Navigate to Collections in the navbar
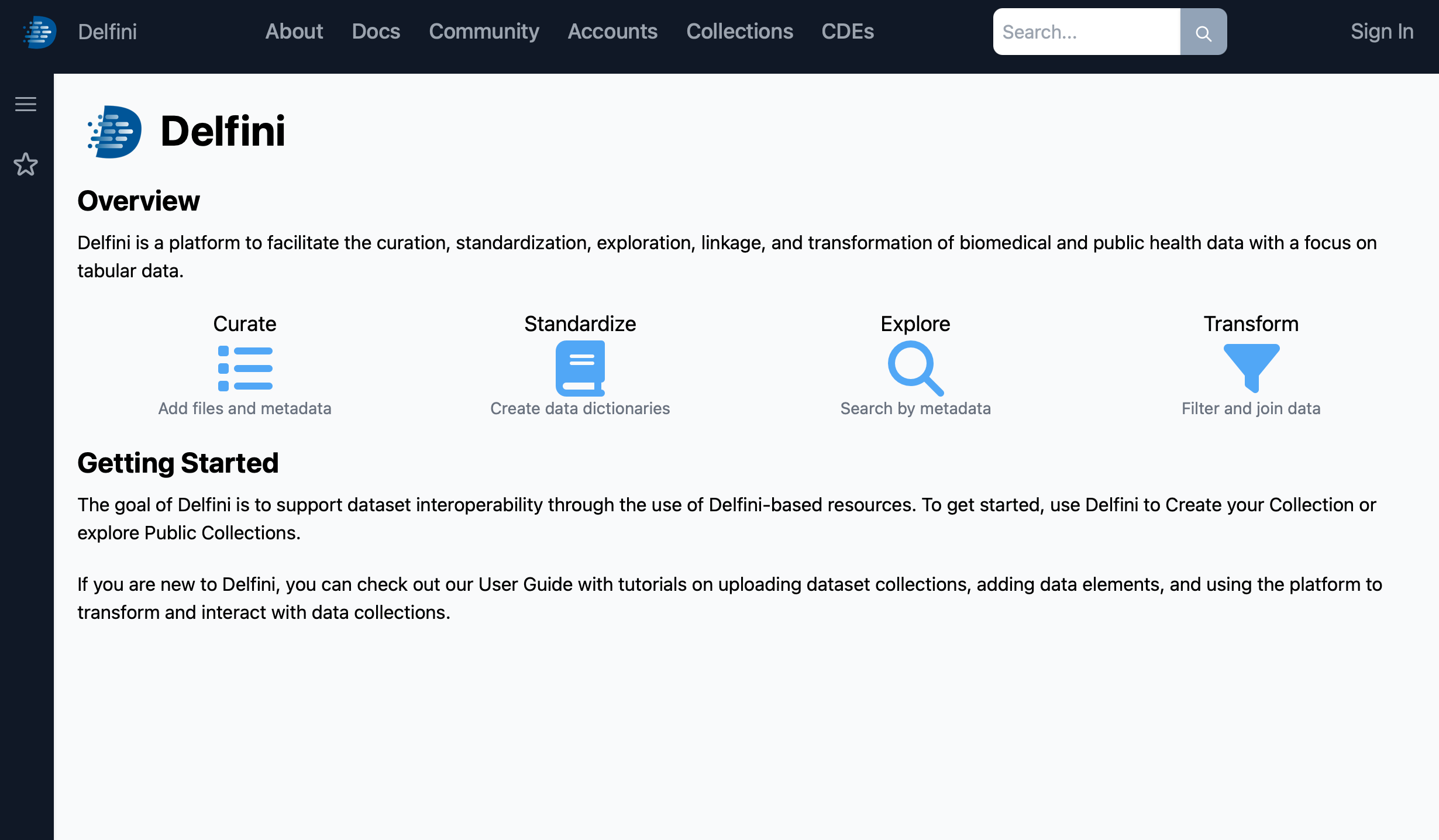This screenshot has width=1439, height=840. click(x=739, y=32)
